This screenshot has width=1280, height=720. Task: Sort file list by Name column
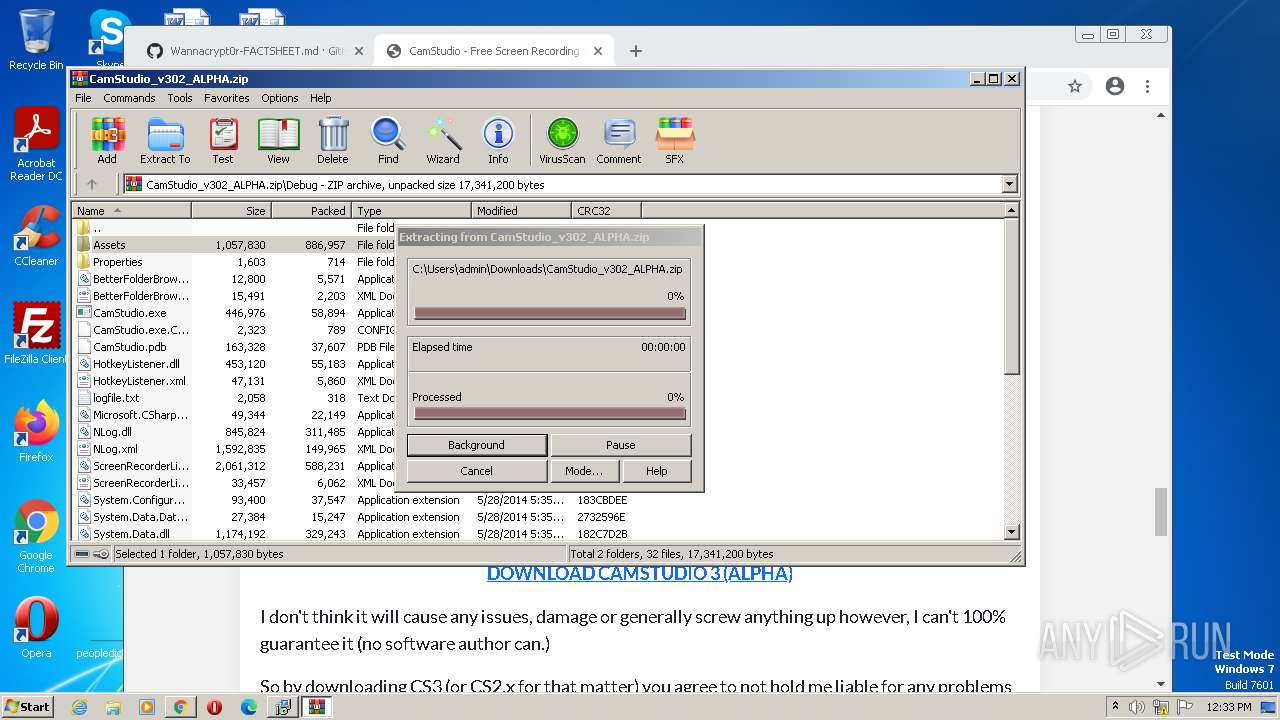click(x=131, y=211)
